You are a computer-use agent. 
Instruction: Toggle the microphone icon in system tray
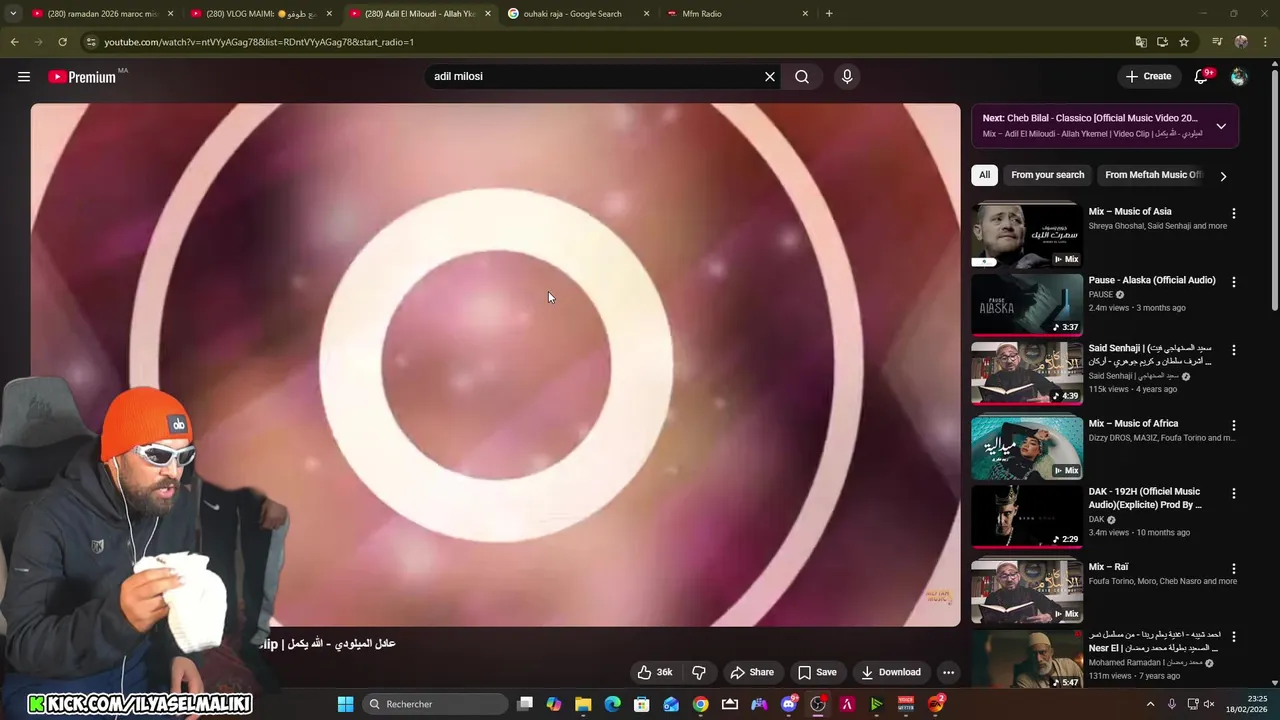[1172, 704]
